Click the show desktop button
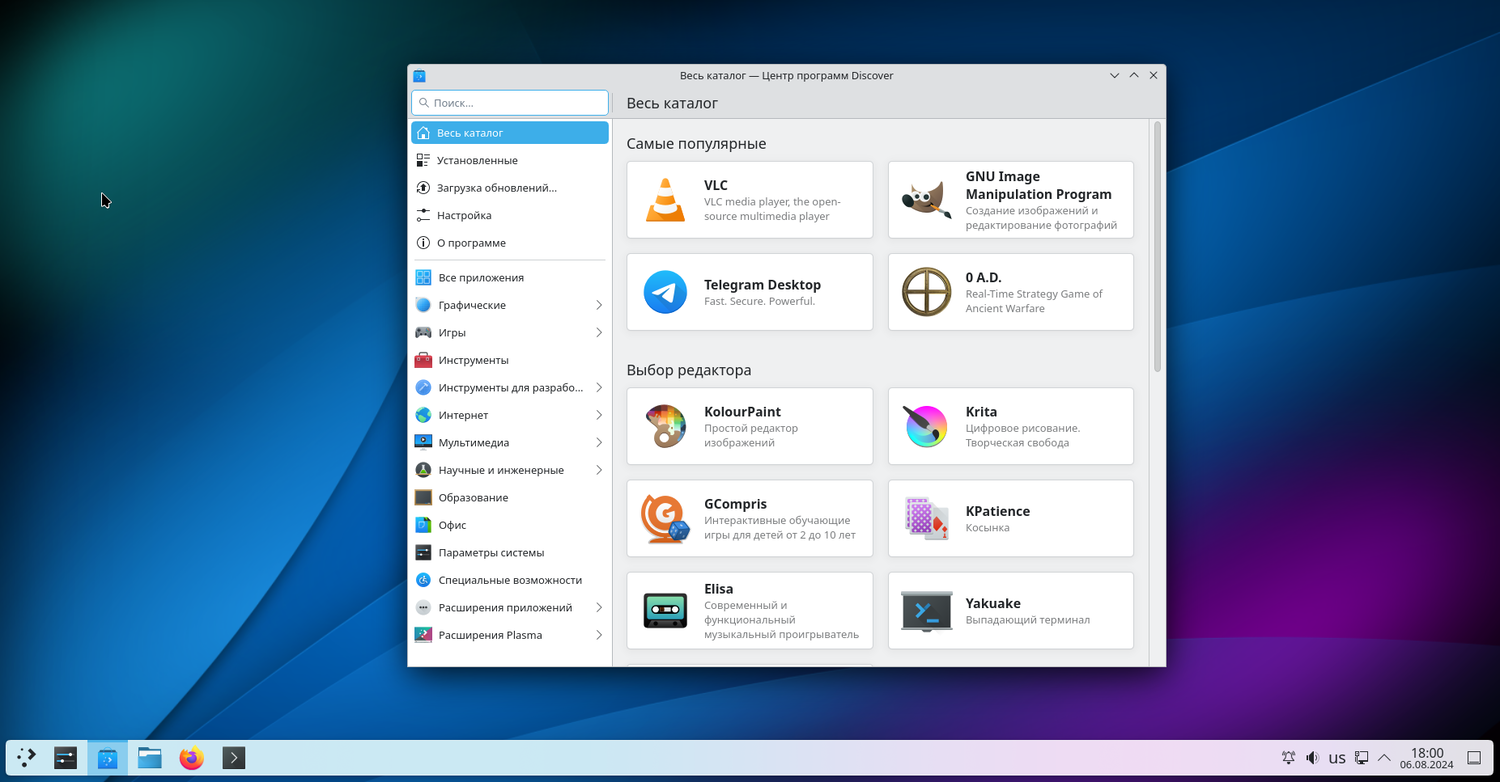 pos(1474,758)
